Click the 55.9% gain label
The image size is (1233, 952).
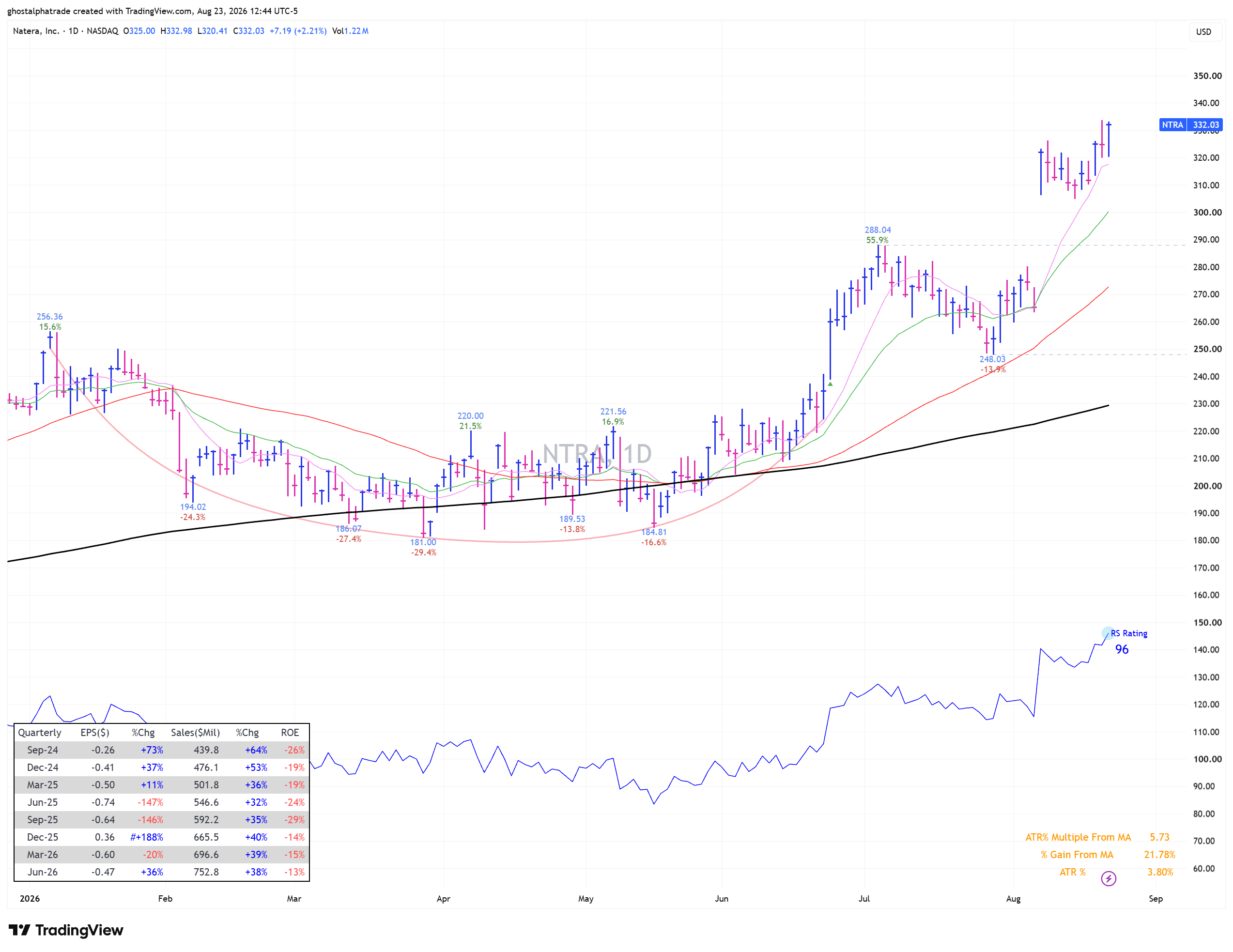pos(878,241)
